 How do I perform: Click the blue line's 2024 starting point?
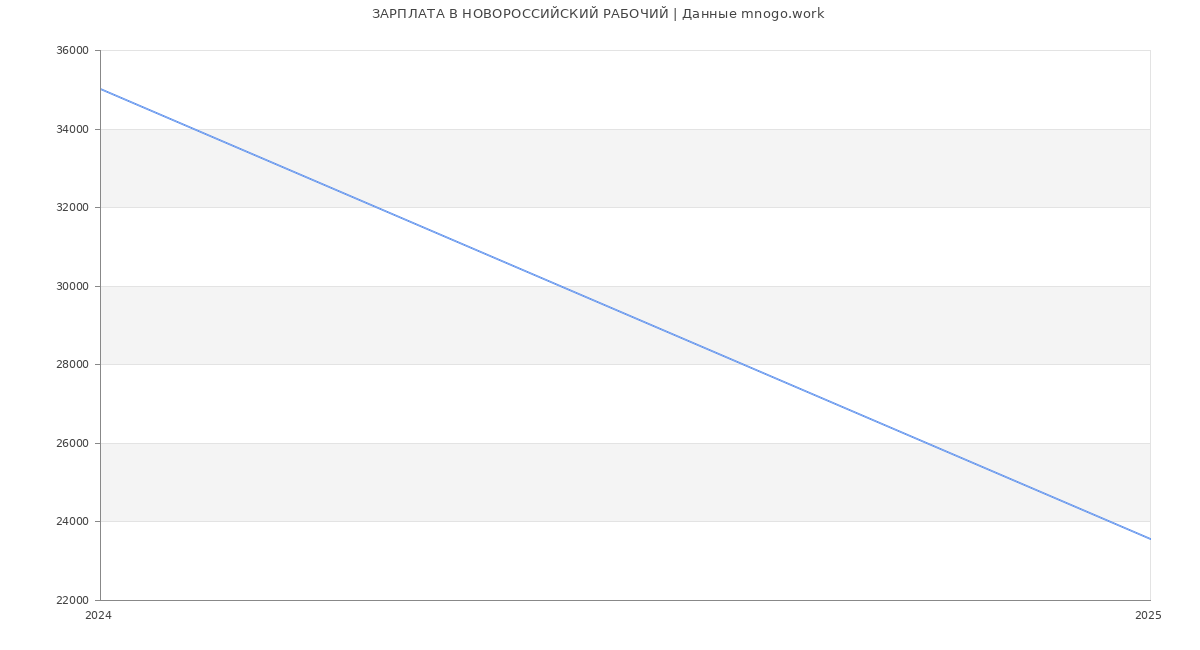coord(101,89)
